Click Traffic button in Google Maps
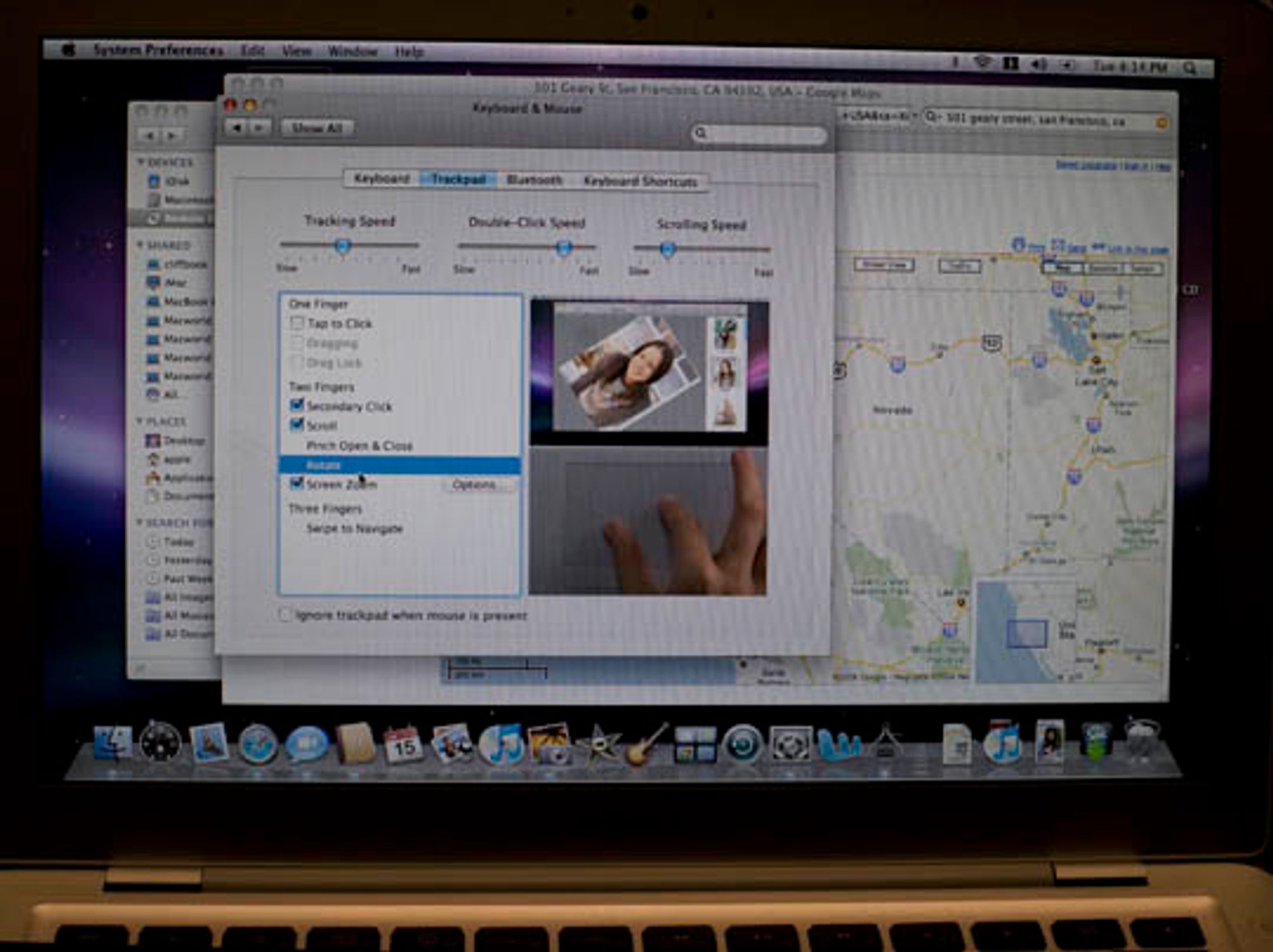 pos(959,265)
